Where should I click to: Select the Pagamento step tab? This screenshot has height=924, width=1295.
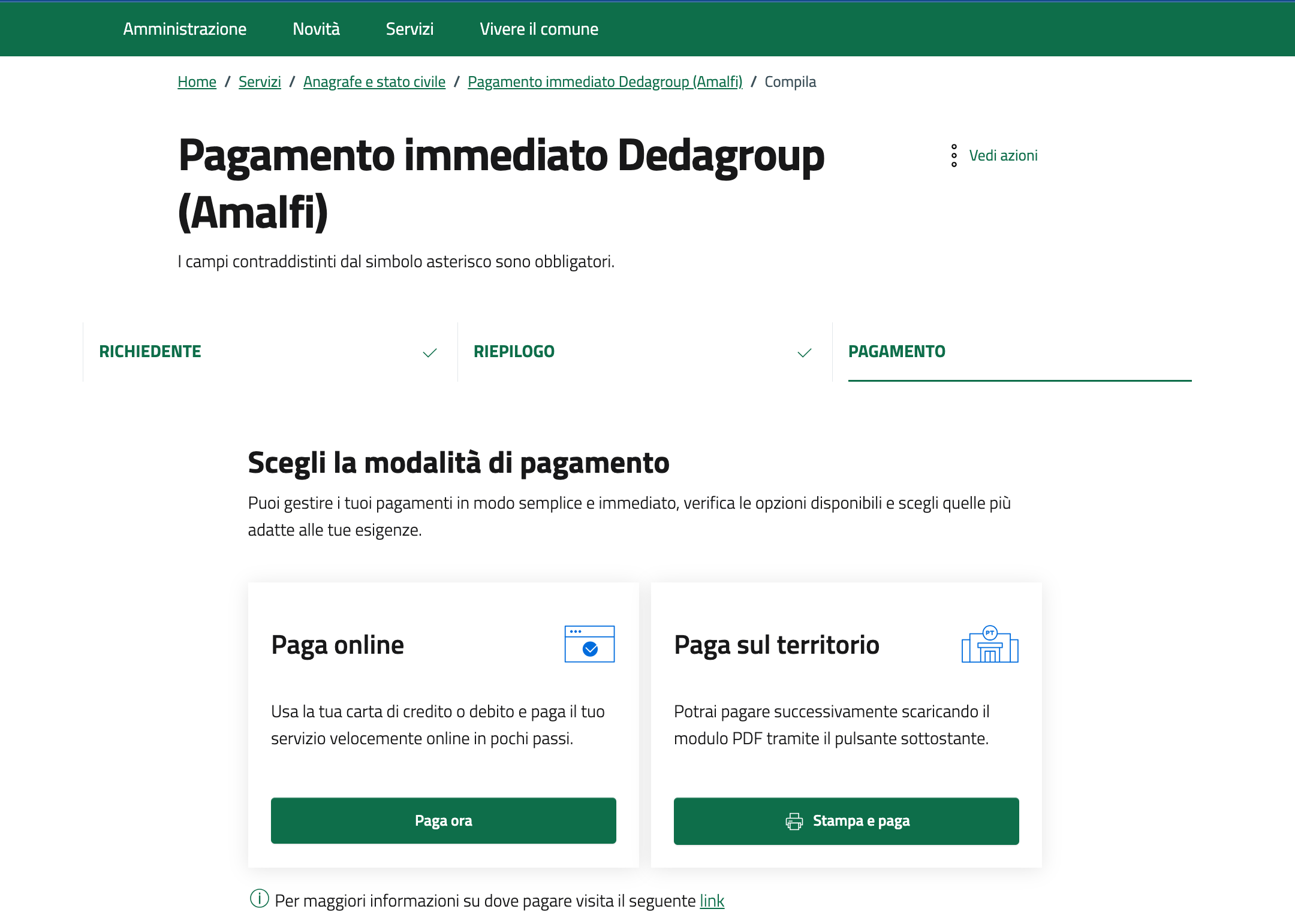(x=897, y=352)
